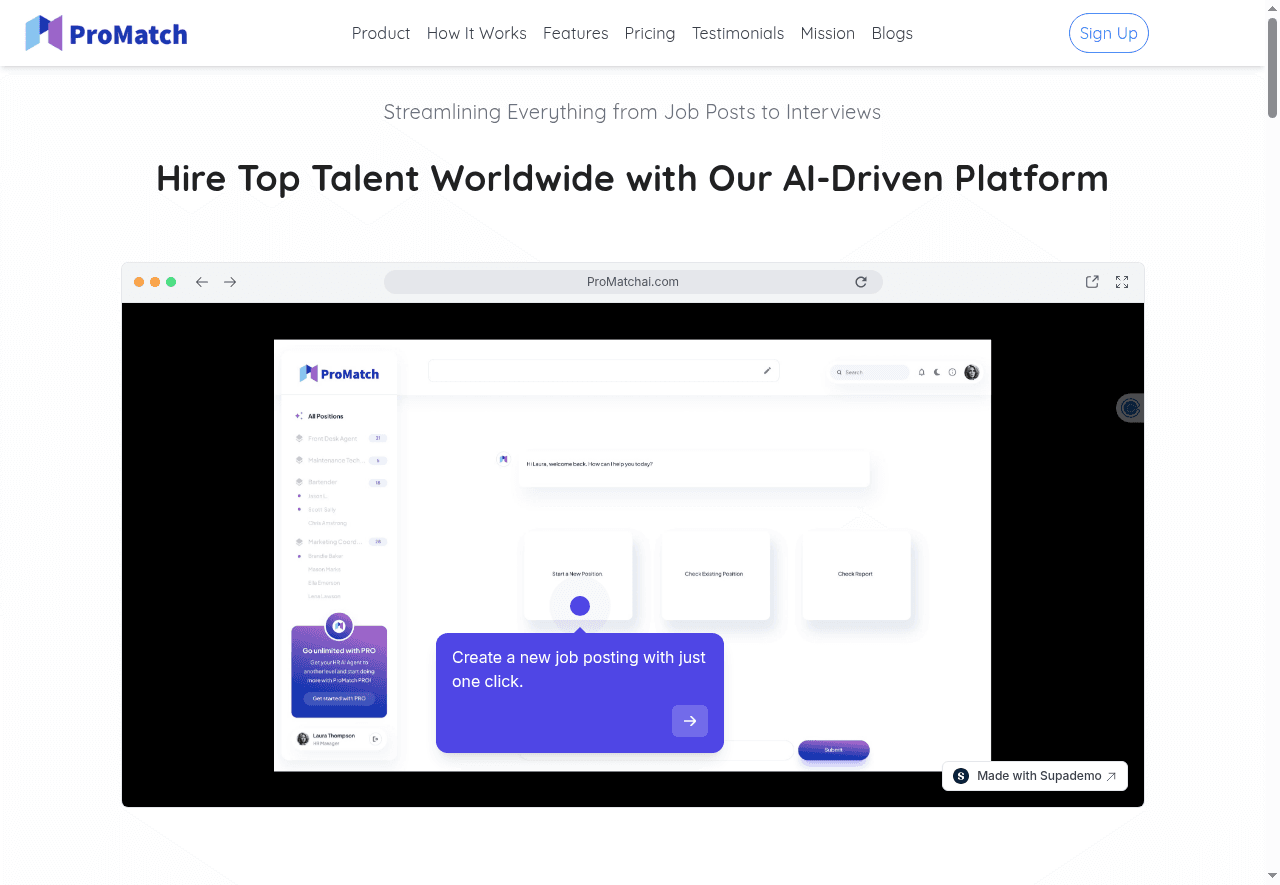Open the Blogs page link
1280x885 pixels.
892,33
